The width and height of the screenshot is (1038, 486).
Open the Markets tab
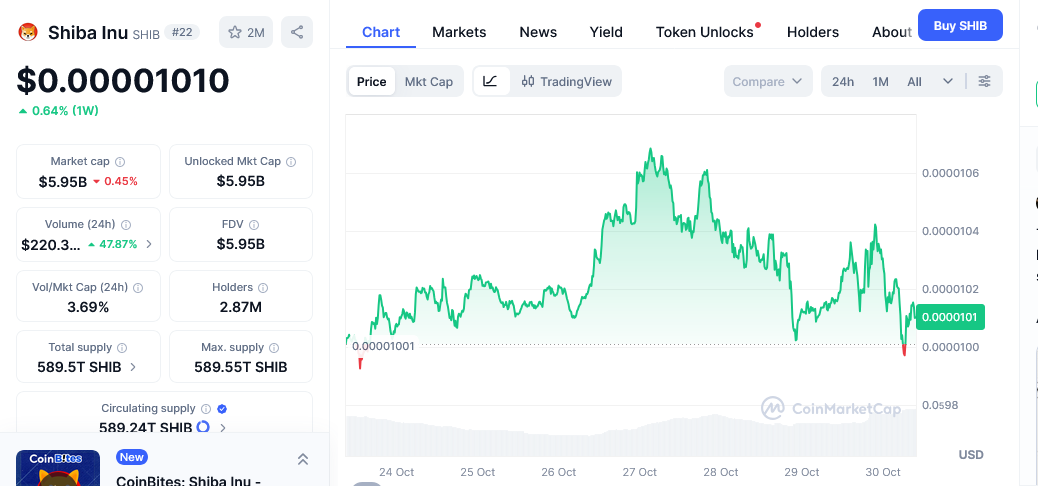pos(459,32)
